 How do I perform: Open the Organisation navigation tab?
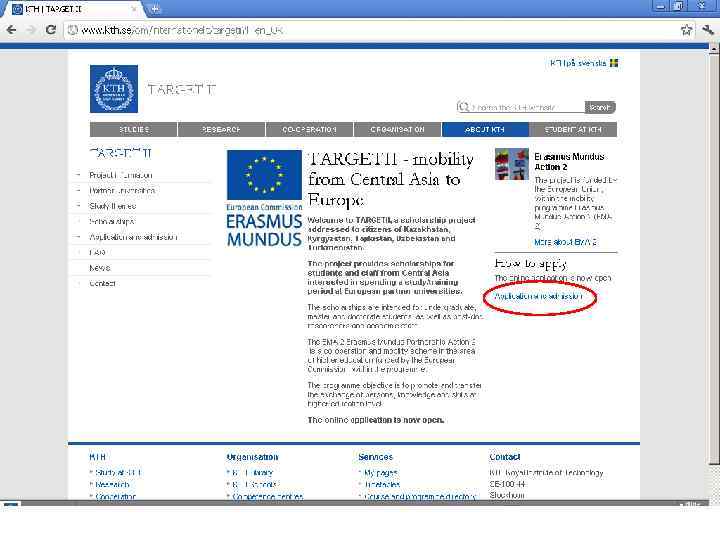click(398, 129)
